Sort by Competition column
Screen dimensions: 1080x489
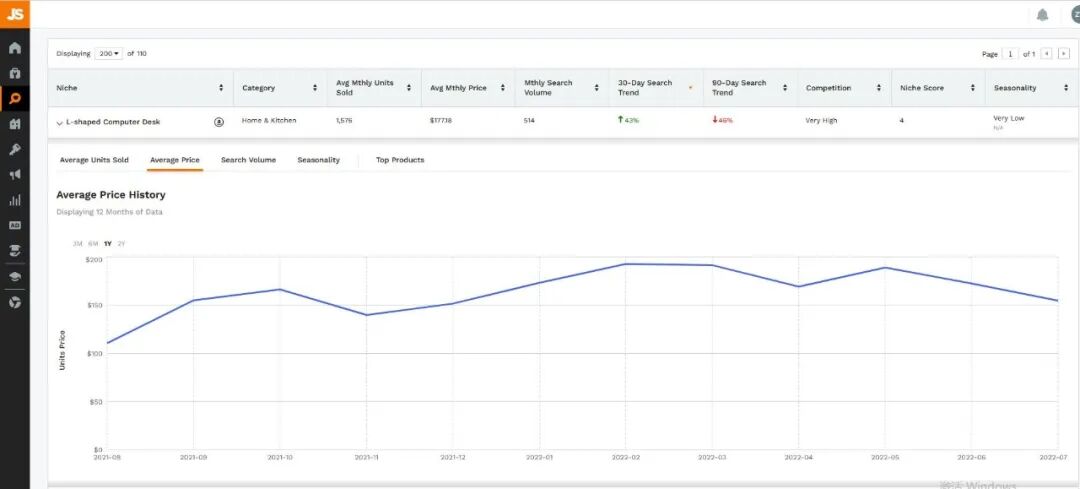click(x=878, y=87)
